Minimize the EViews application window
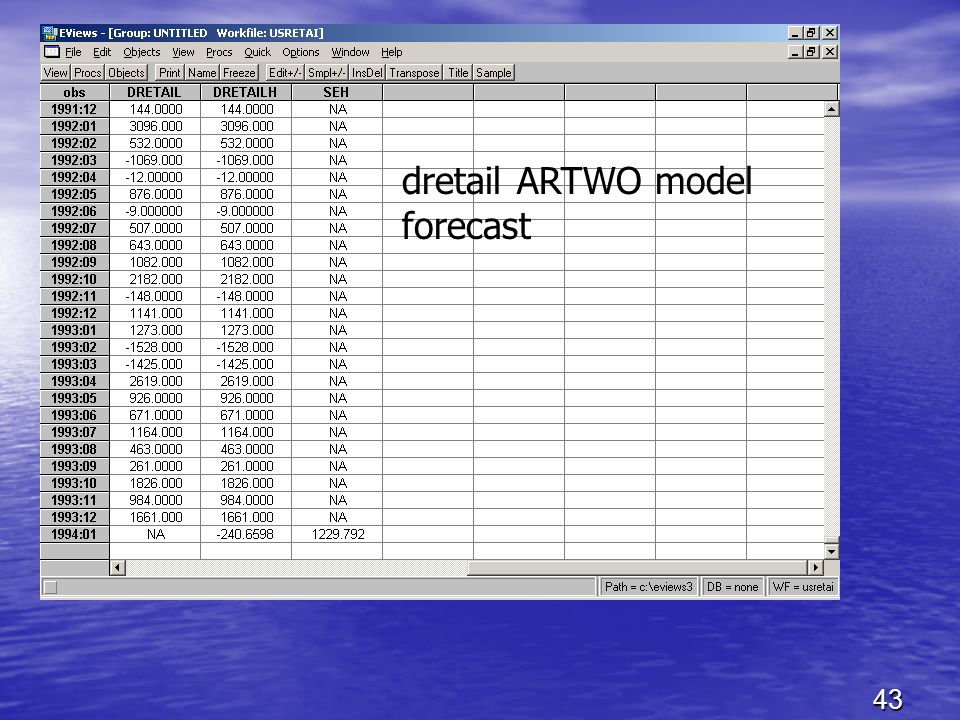Image resolution: width=960 pixels, height=720 pixels. [795, 33]
